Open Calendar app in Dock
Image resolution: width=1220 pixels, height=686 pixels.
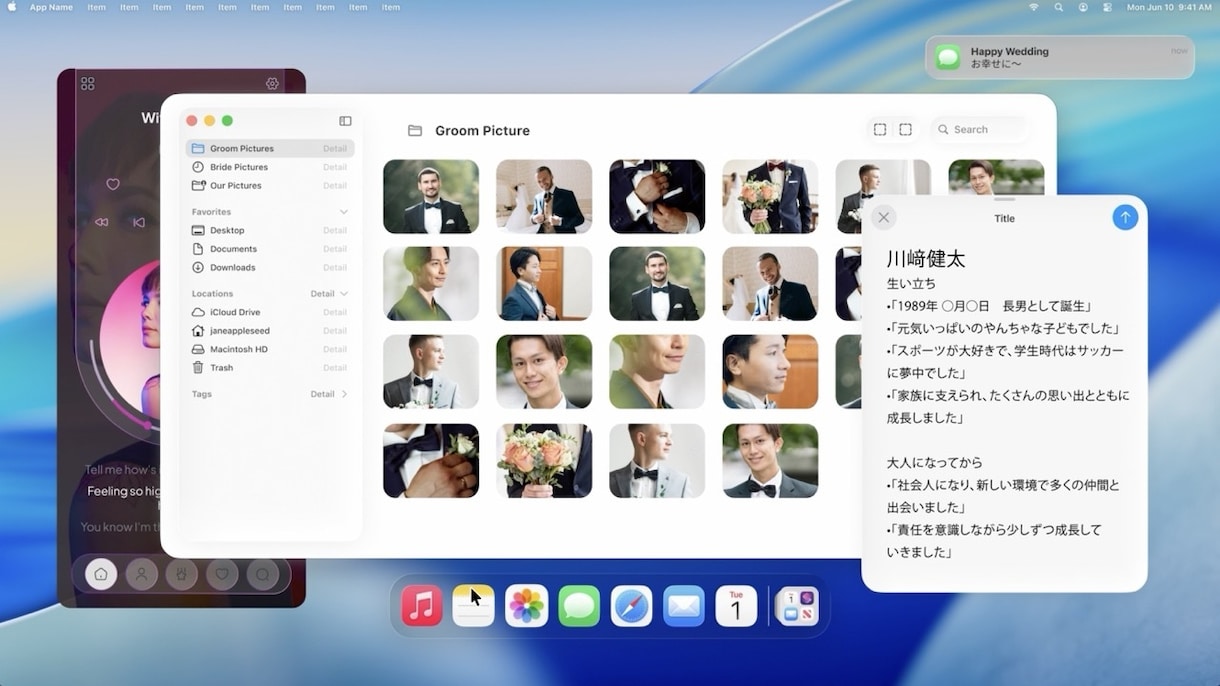click(x=736, y=606)
